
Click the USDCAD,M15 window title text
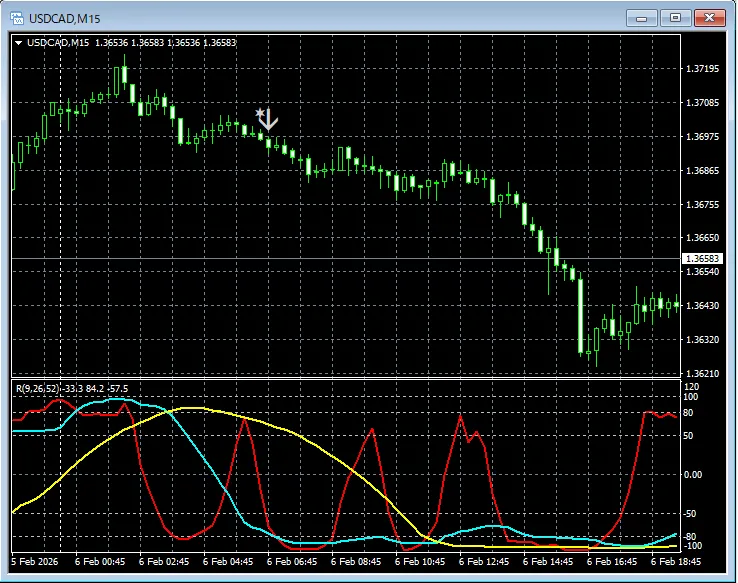(x=65, y=18)
